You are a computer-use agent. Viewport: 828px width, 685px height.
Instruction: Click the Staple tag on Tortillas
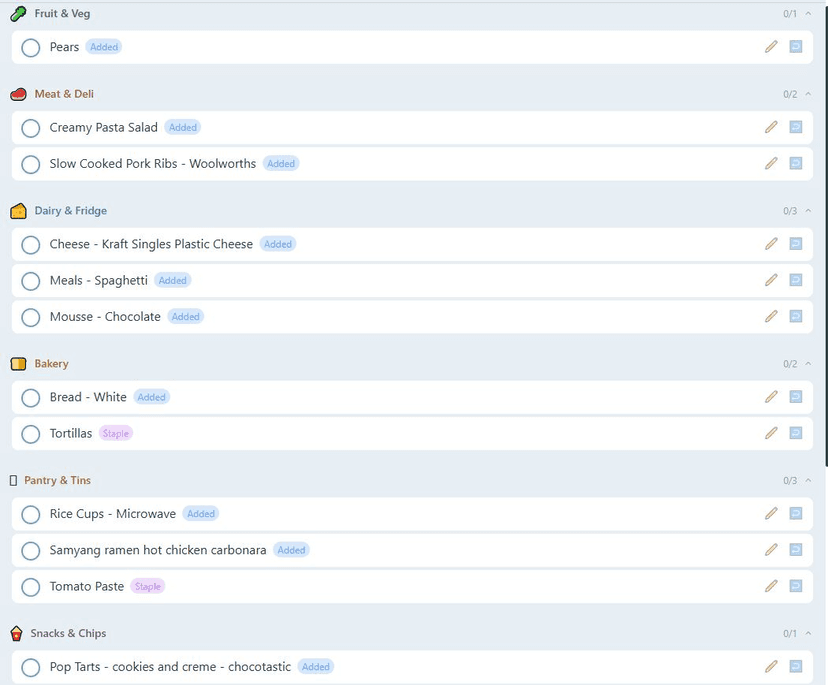pos(115,434)
